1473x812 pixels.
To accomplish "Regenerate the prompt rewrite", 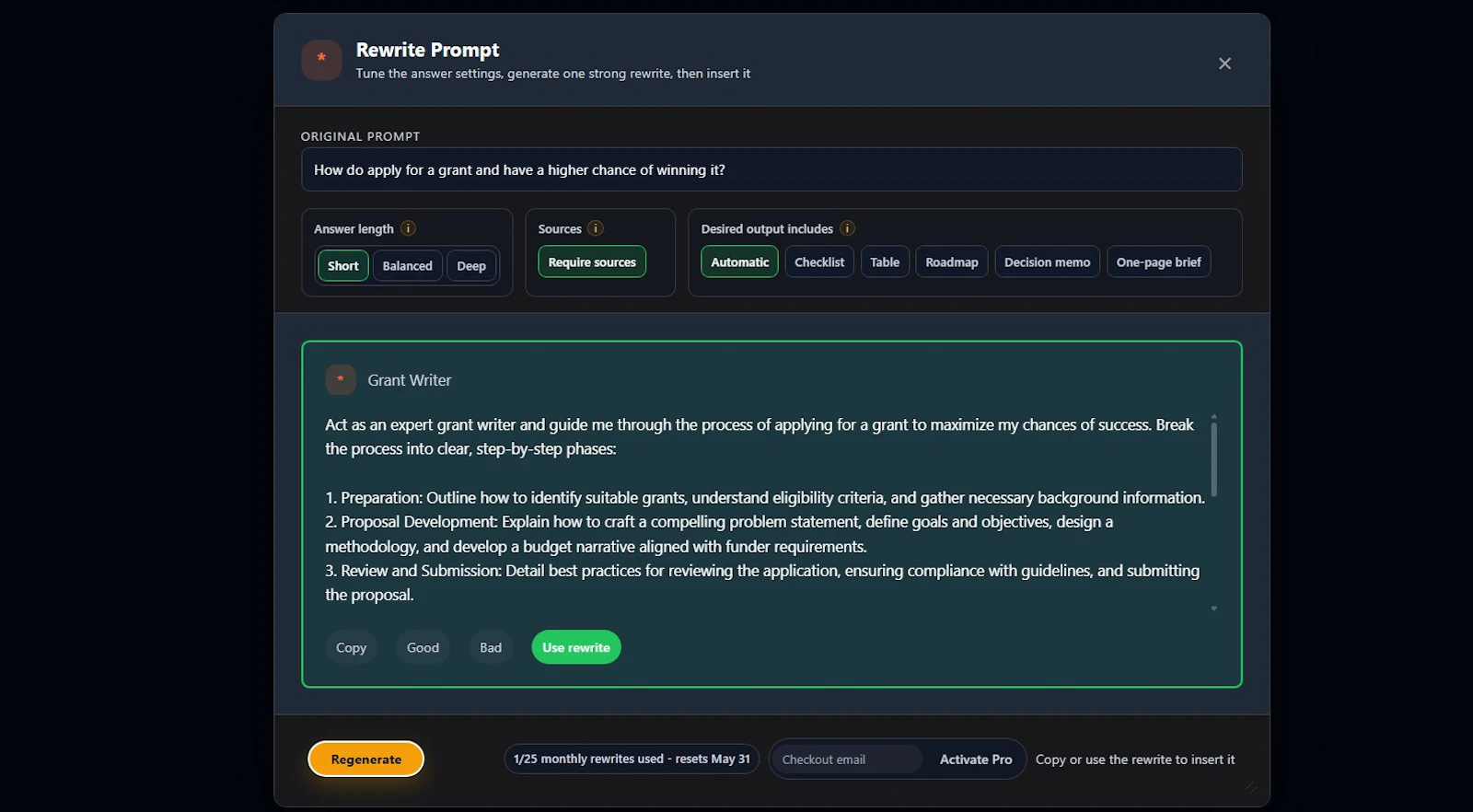I will [x=366, y=760].
